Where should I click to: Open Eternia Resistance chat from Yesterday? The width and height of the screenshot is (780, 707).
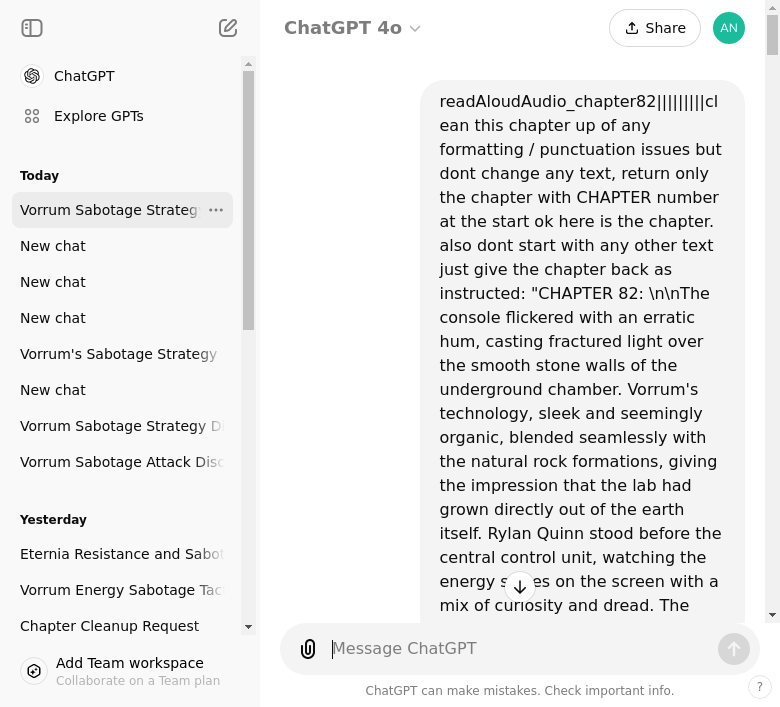(120, 554)
